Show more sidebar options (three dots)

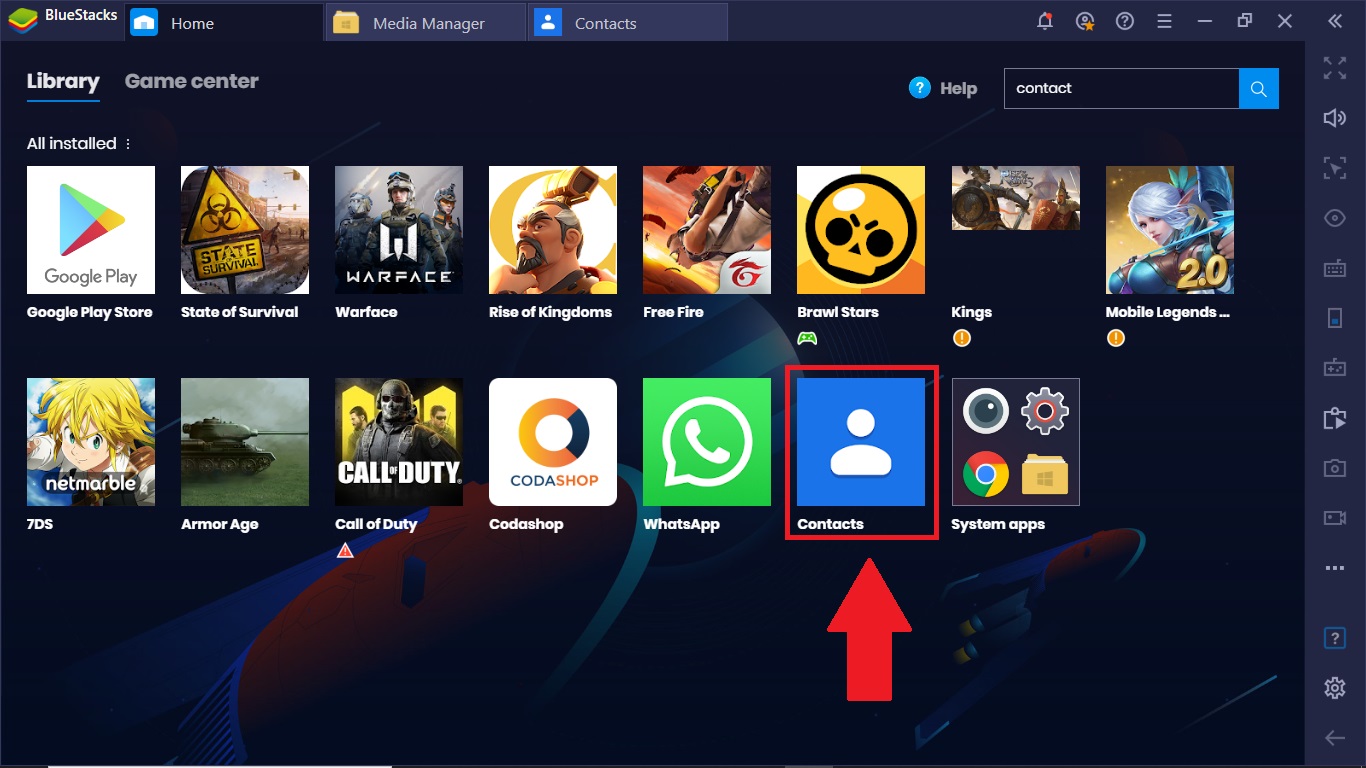[x=1335, y=568]
